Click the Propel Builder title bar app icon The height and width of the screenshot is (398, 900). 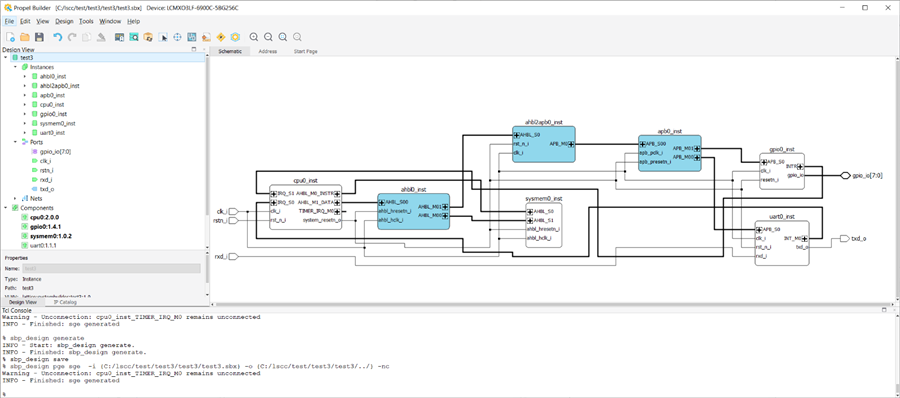(7, 7)
